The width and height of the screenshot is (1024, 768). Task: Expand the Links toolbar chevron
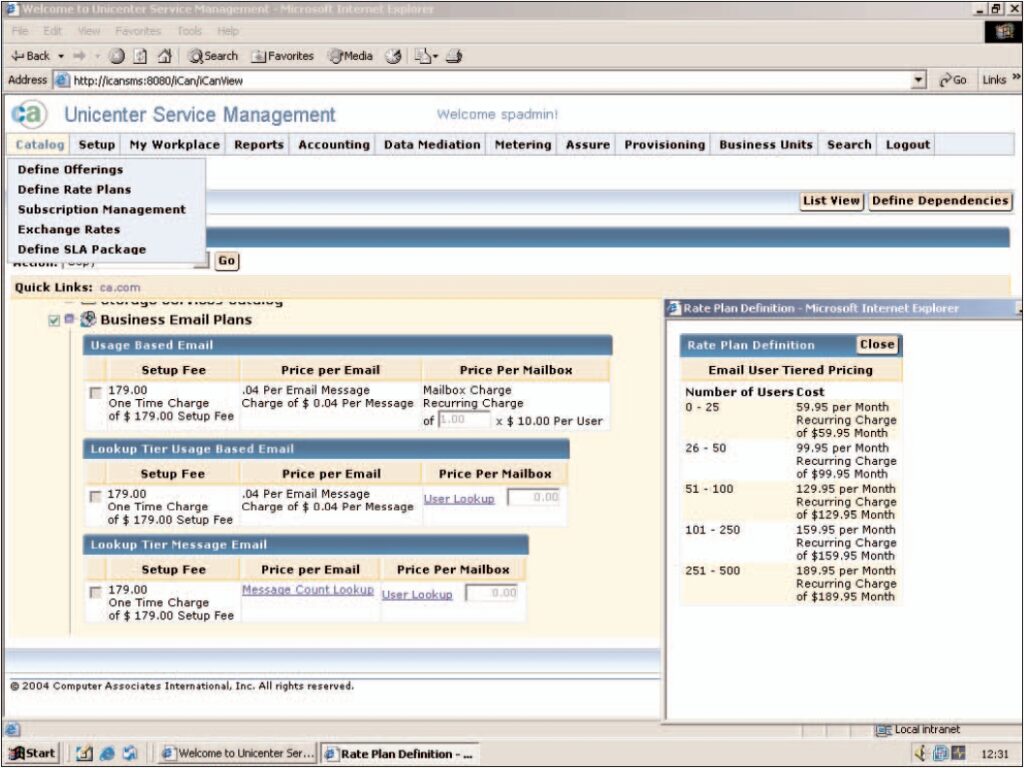click(x=1016, y=78)
